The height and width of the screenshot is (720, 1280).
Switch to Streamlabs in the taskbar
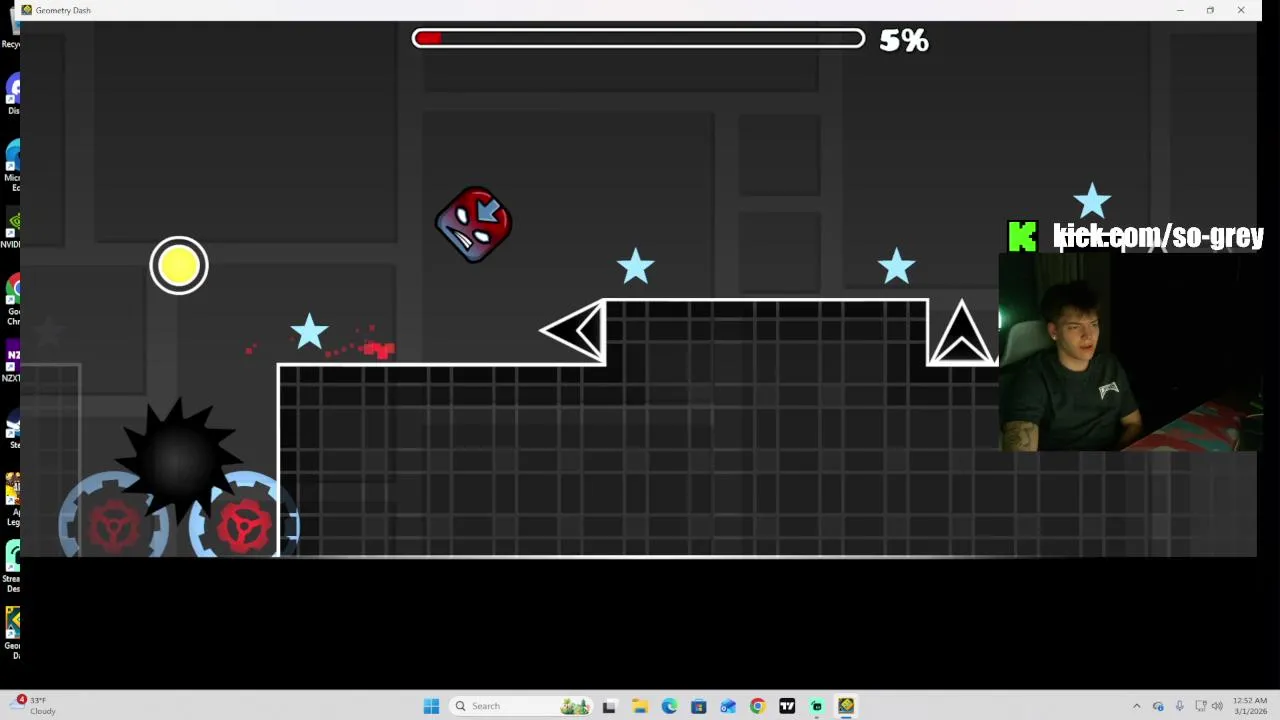pos(817,706)
